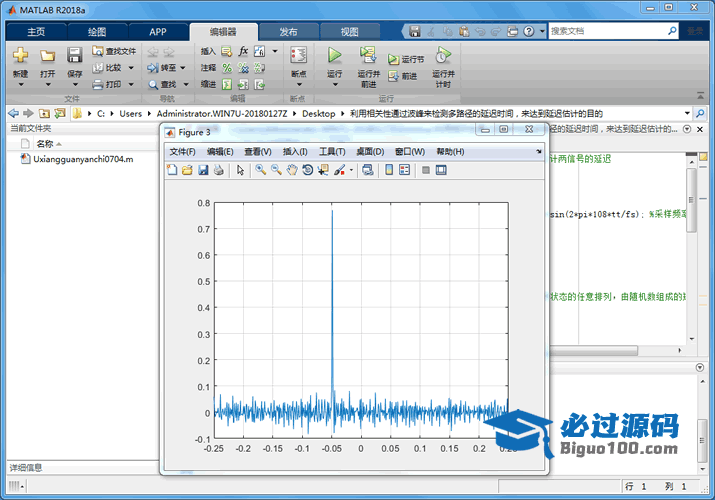This screenshot has height=500, width=715.
Task: Click the Run Section (运行节) button
Action: tap(406, 59)
